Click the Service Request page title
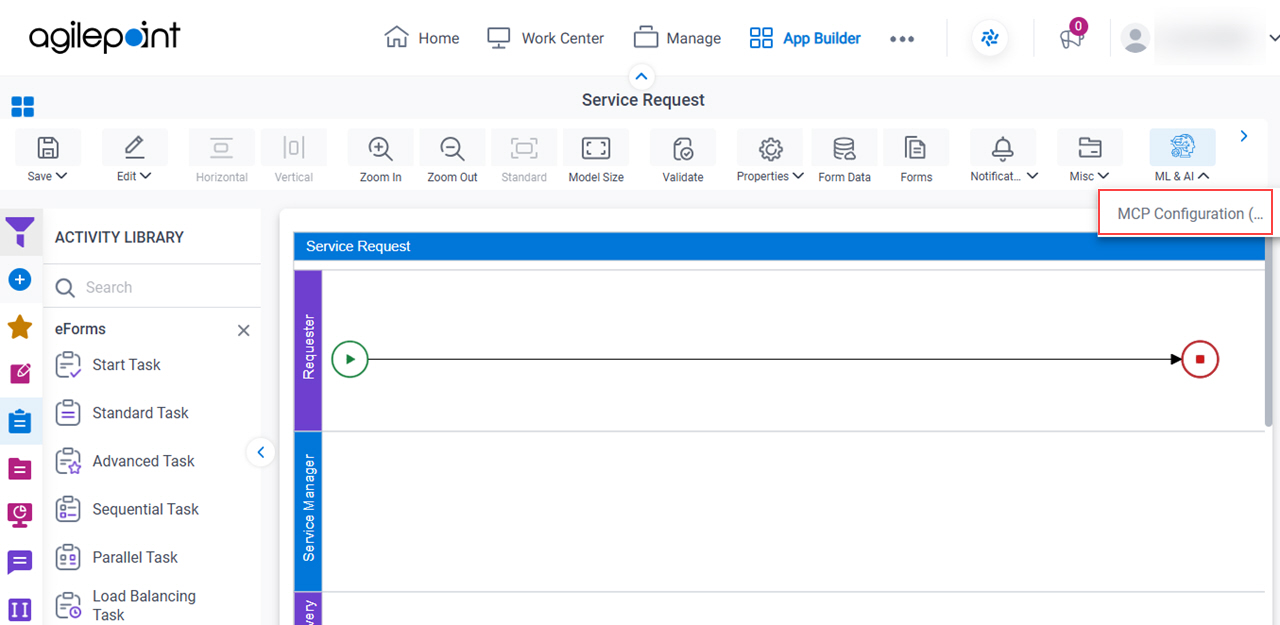This screenshot has height=625, width=1280. [x=643, y=100]
